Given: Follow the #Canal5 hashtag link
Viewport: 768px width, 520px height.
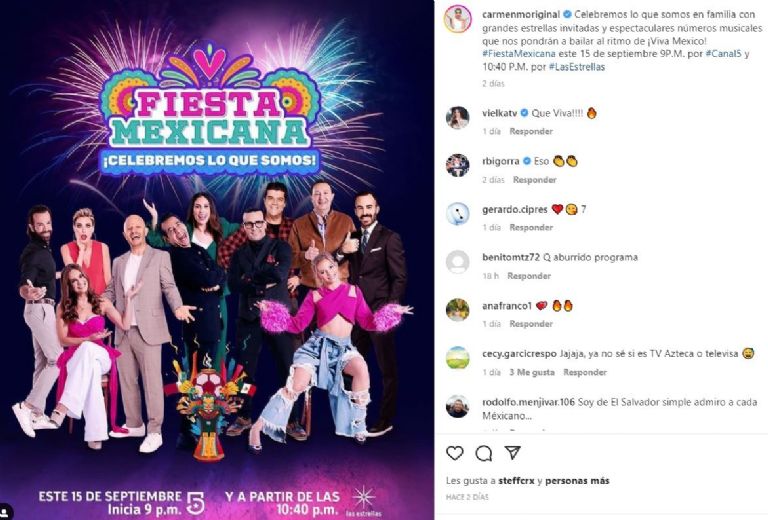Looking at the screenshot, I should pyautogui.click(x=723, y=54).
